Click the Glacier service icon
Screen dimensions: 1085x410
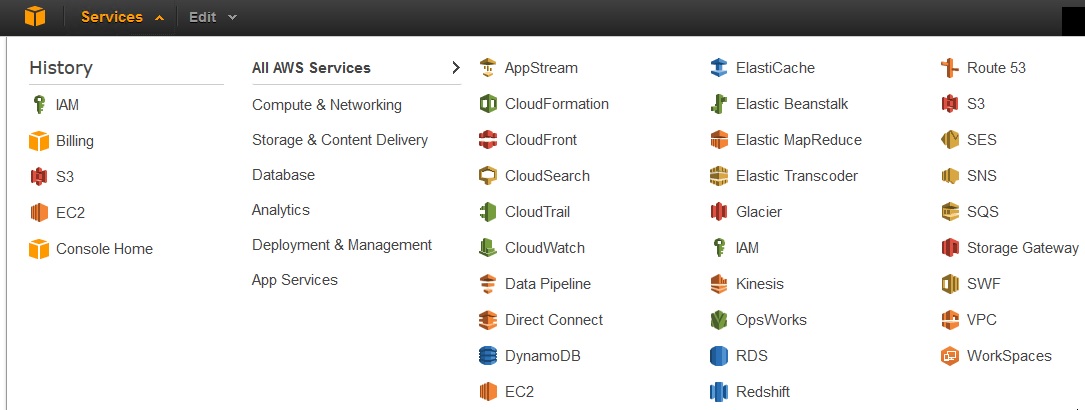click(718, 212)
